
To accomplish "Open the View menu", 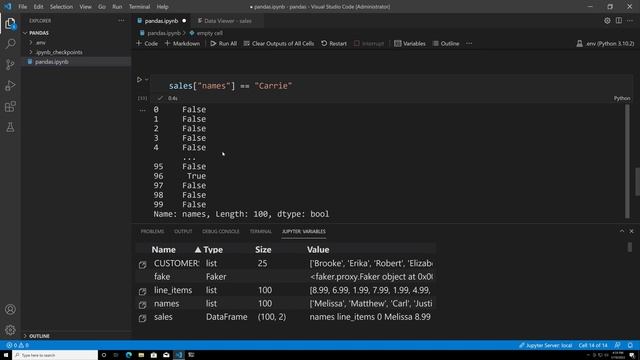I will point(85,7).
